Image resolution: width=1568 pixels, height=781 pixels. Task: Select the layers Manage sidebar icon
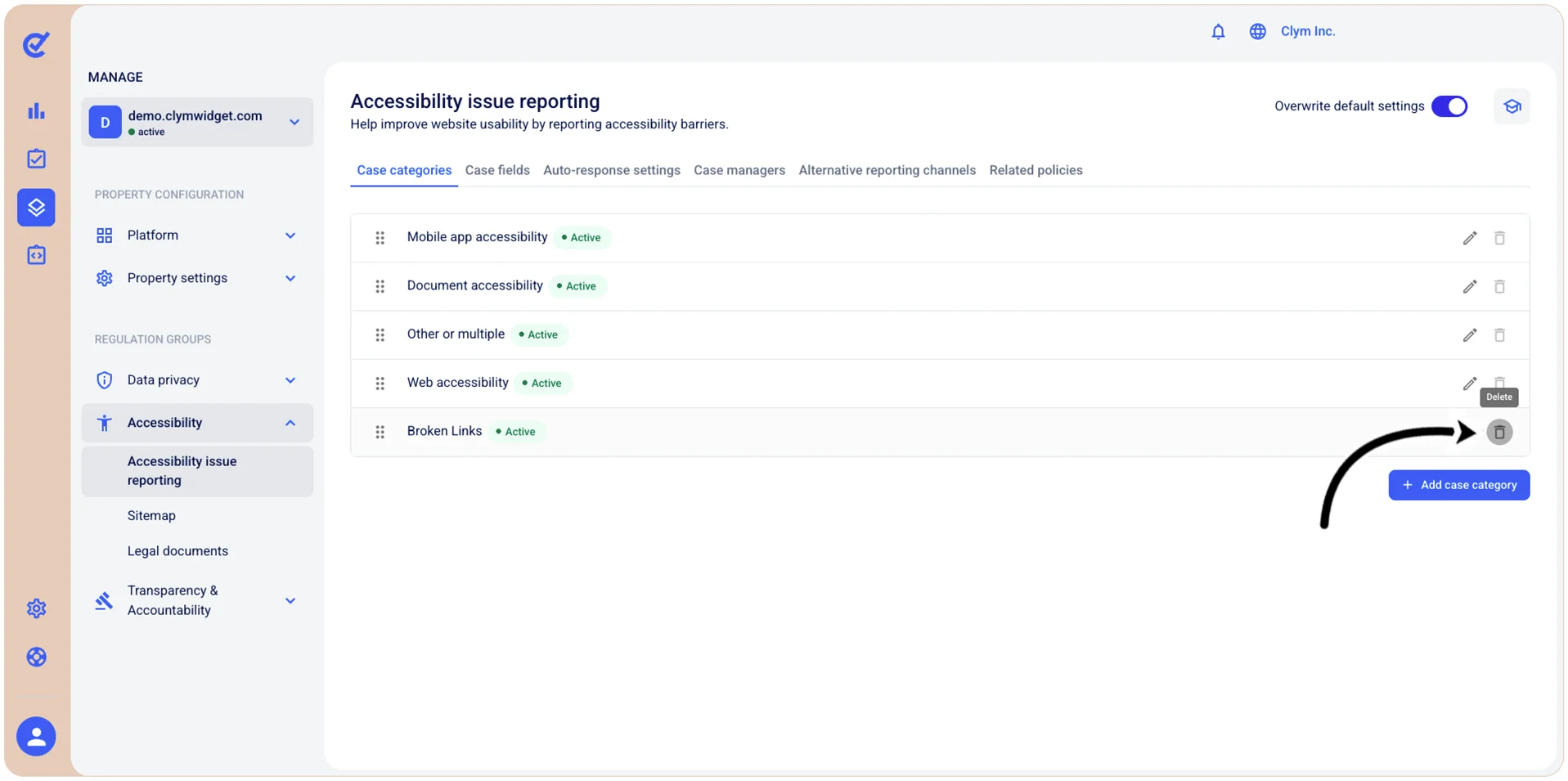pos(36,207)
